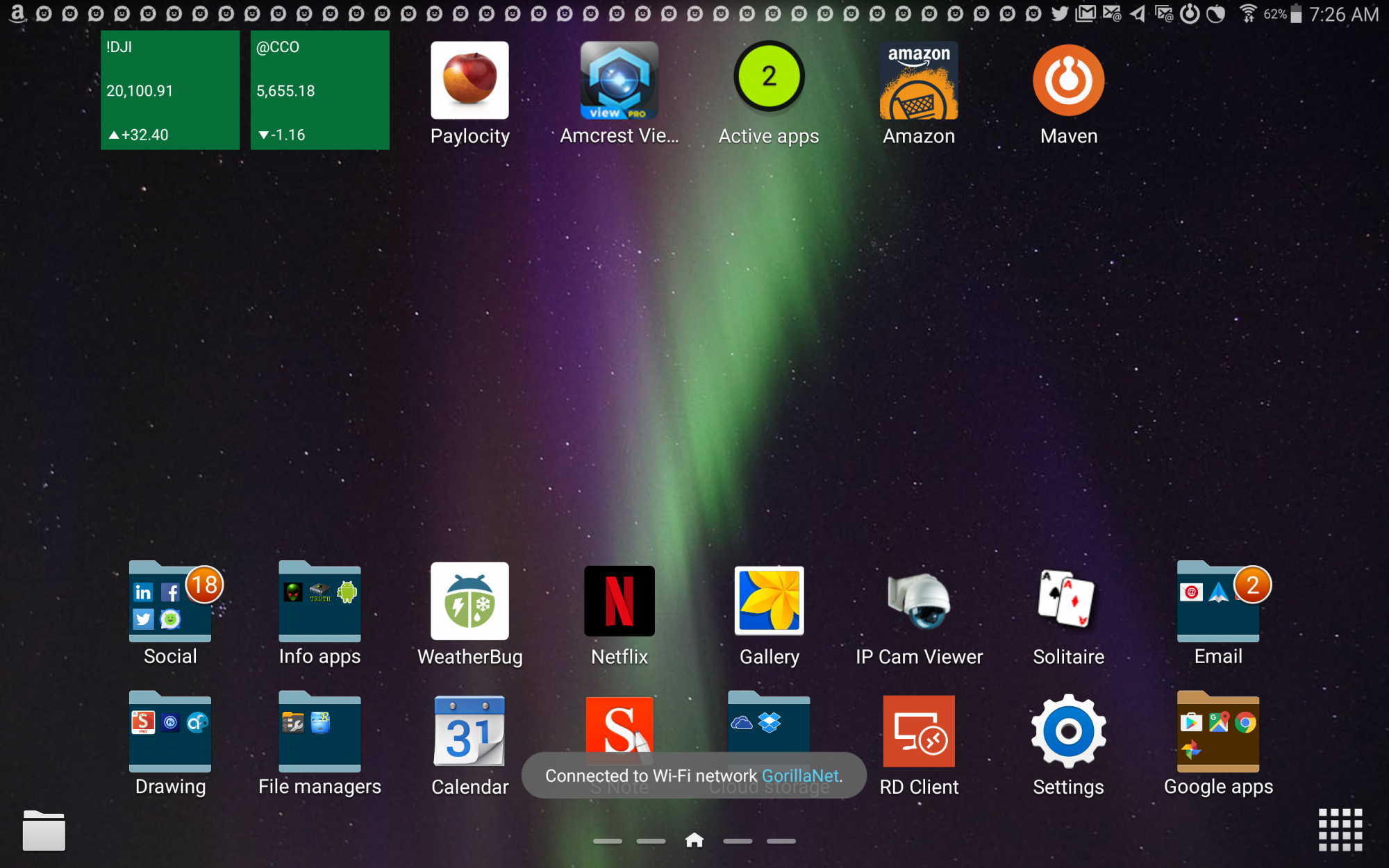Start Solitaire game
Image resolution: width=1389 pixels, height=868 pixels.
[1067, 600]
